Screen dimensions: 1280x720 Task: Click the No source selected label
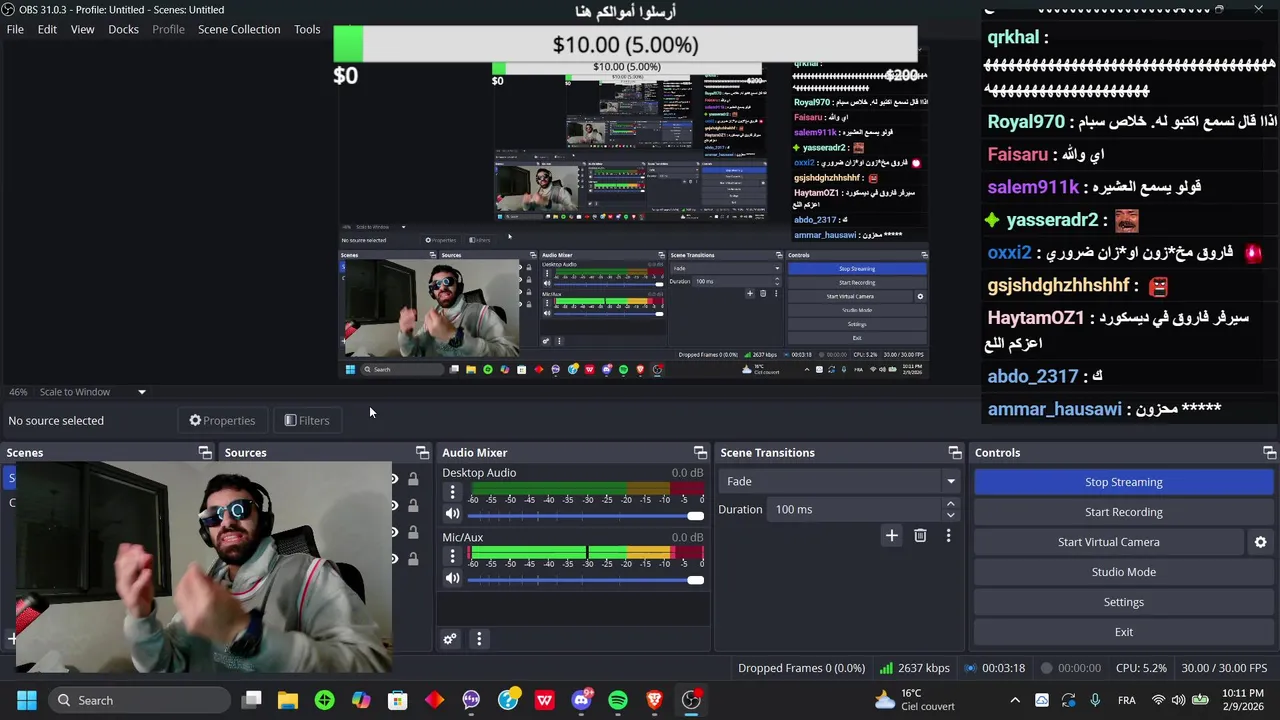(x=56, y=420)
